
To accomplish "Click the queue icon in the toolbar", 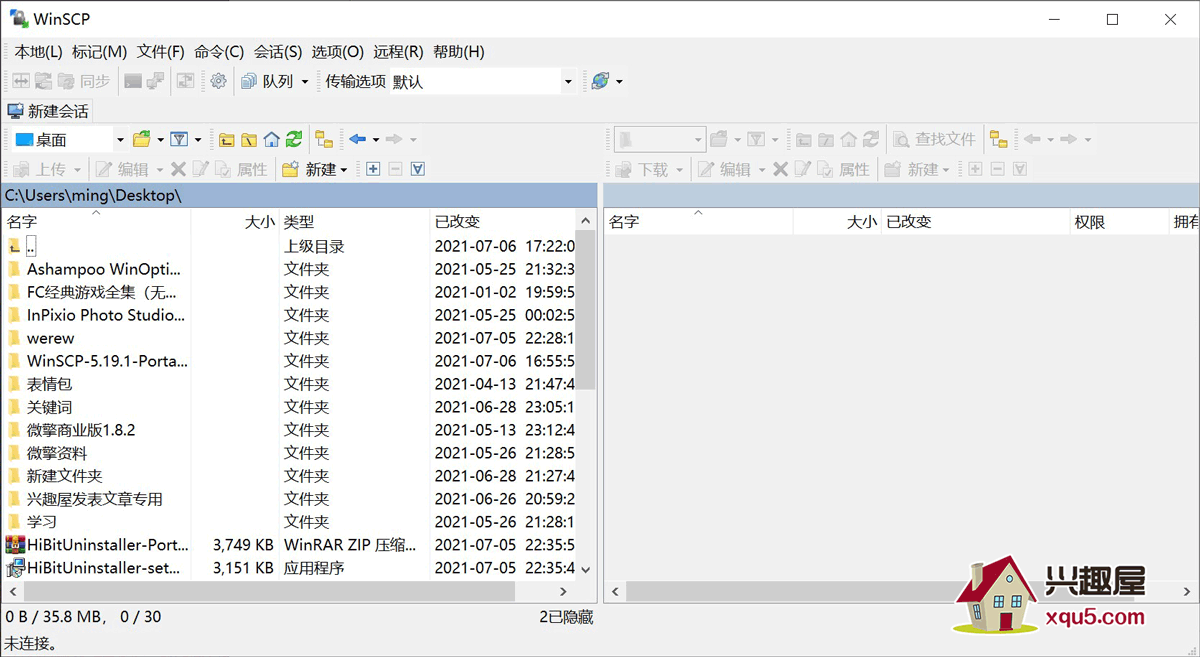I will [249, 82].
